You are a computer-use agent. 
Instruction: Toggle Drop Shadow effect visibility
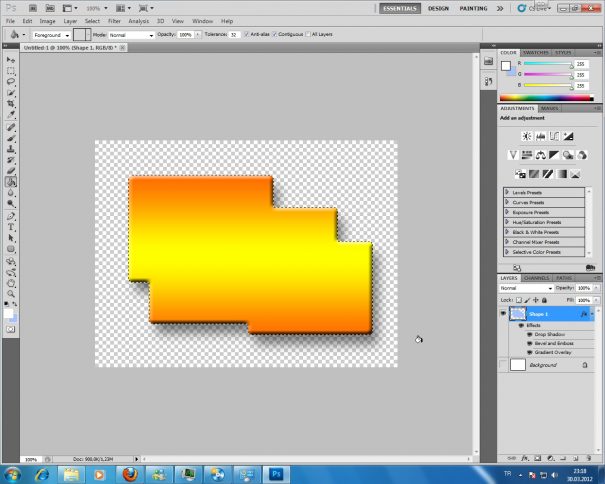530,334
